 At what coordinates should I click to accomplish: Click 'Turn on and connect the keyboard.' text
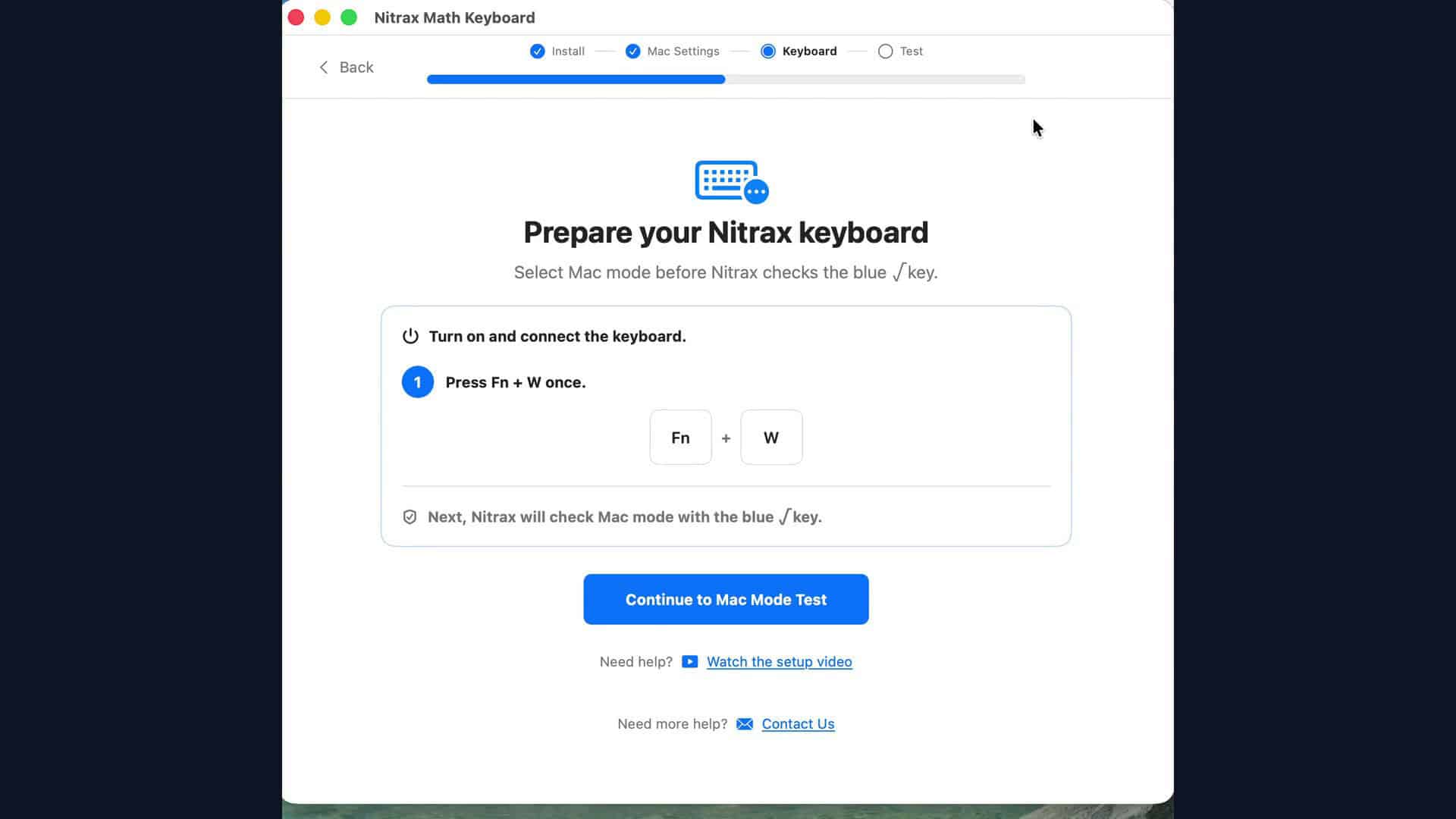pos(557,337)
